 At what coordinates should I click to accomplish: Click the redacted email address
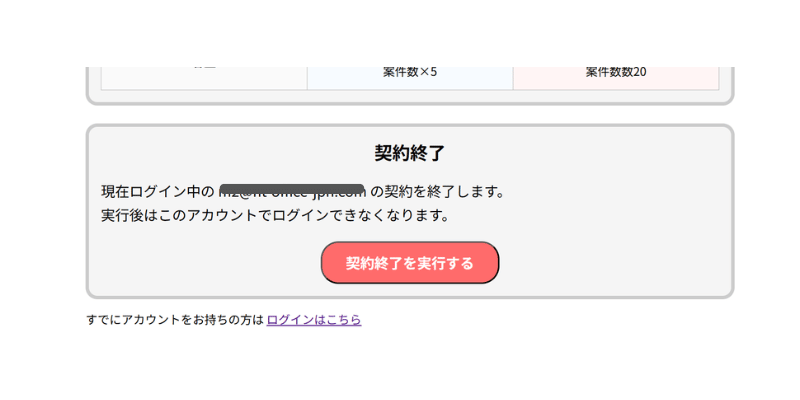(292, 190)
